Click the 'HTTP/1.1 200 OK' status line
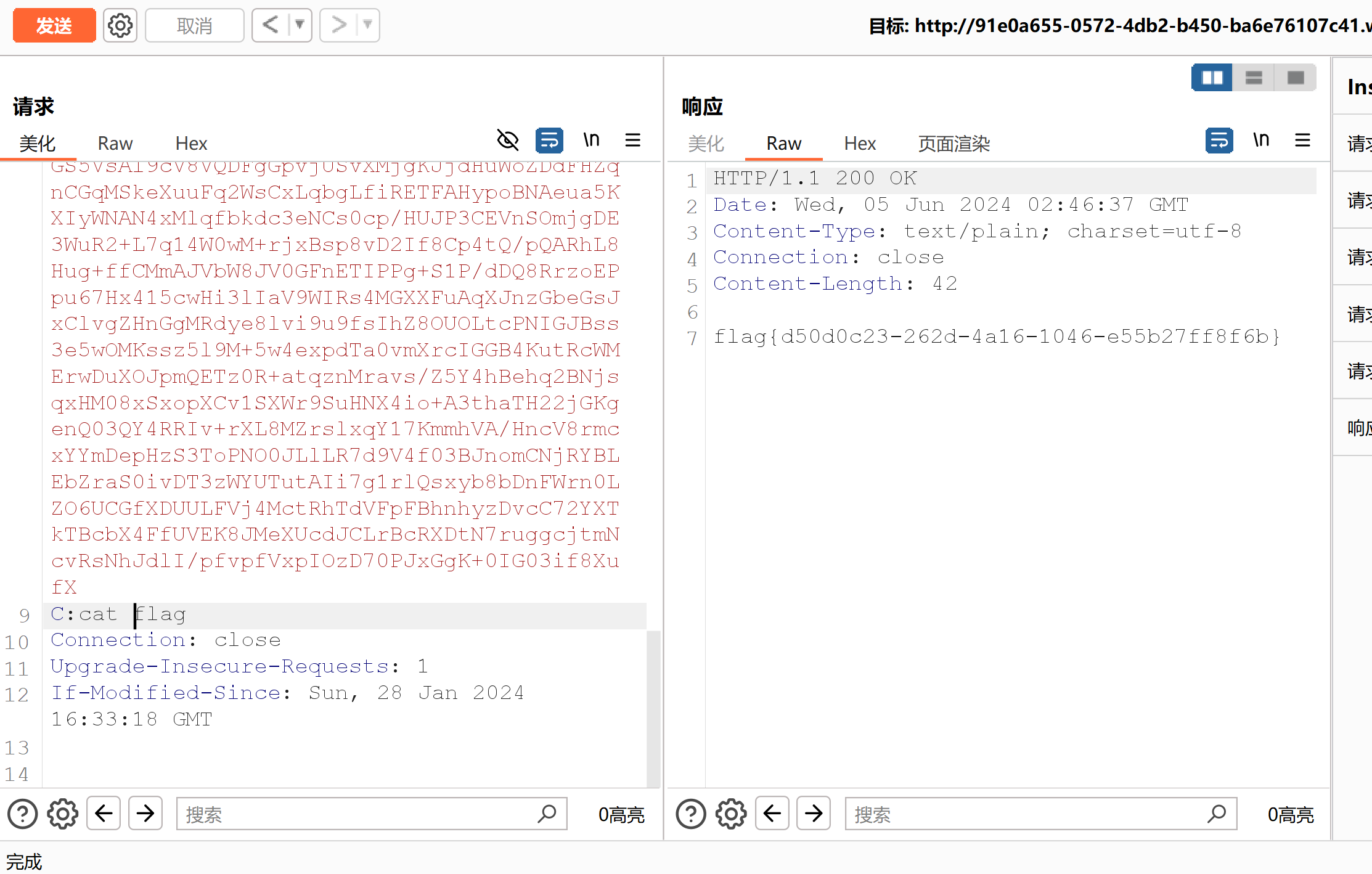 pos(815,179)
